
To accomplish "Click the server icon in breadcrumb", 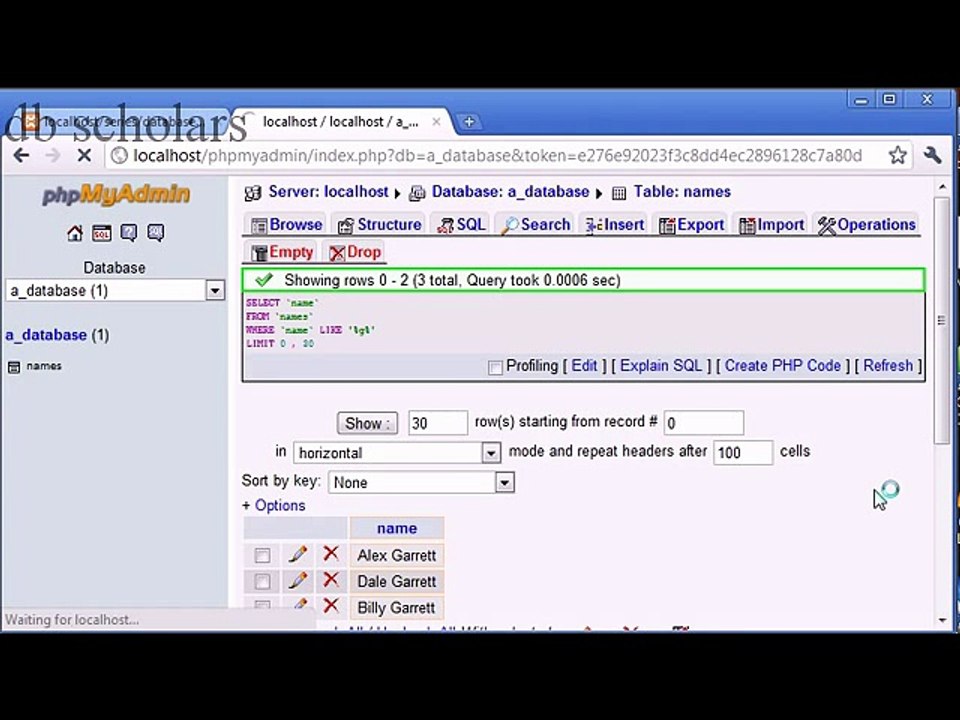I will pos(253,193).
